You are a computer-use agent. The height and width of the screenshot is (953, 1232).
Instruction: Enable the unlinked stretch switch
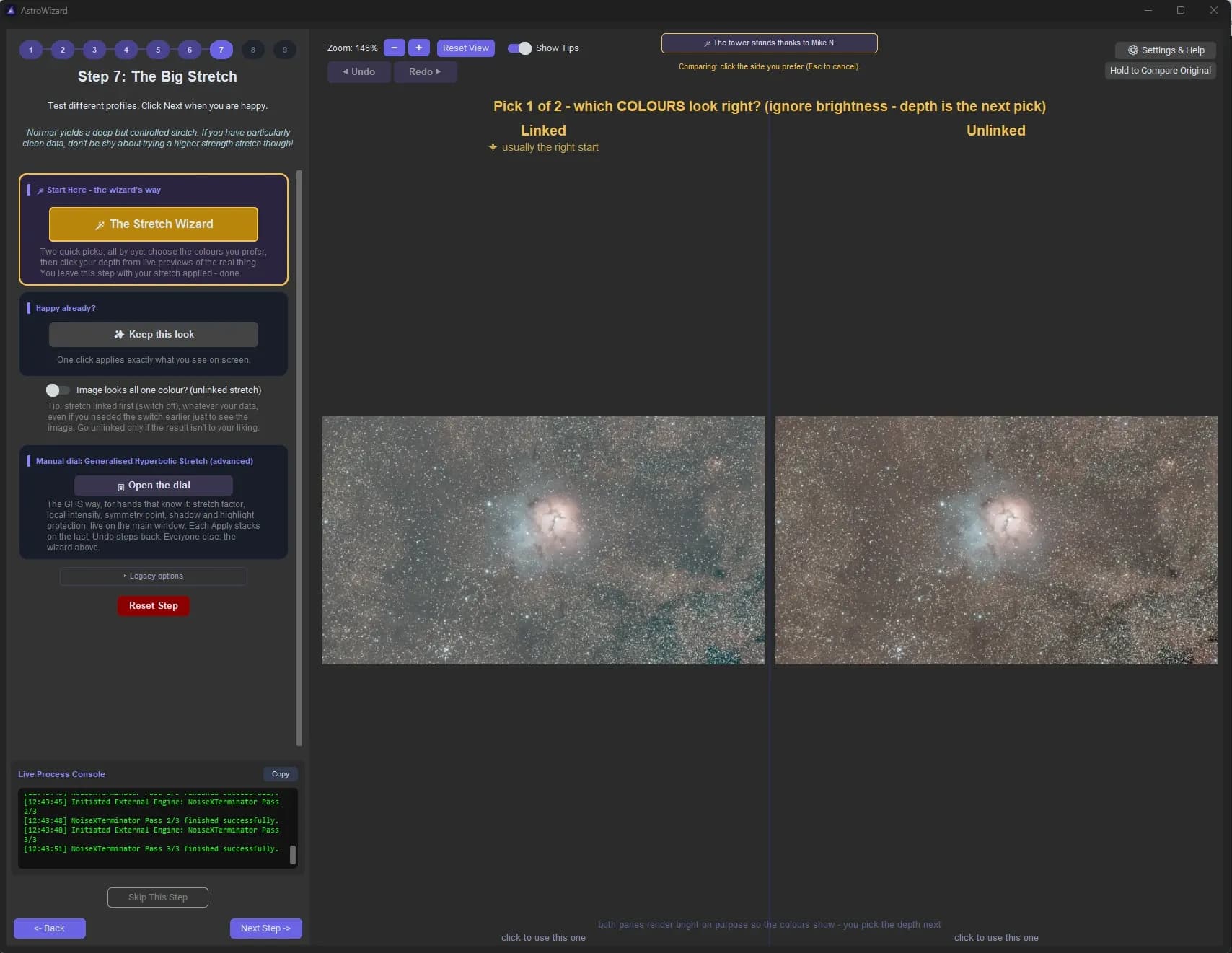click(x=58, y=390)
